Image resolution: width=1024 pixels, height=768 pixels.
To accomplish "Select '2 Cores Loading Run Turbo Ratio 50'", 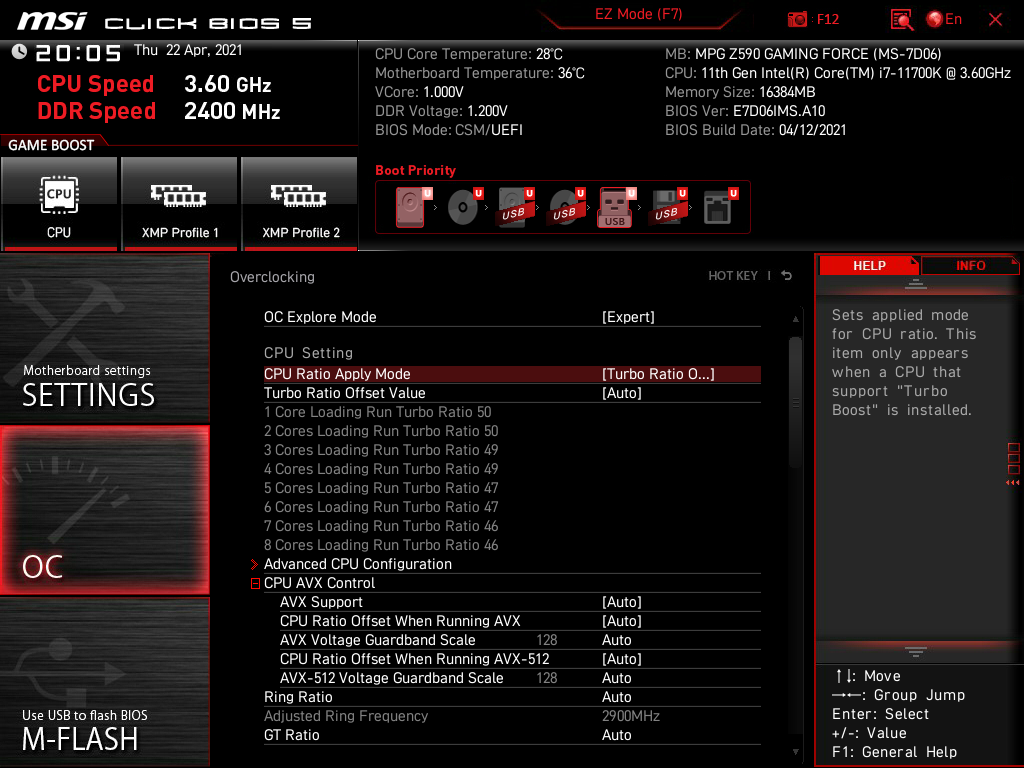I will pyautogui.click(x=381, y=431).
